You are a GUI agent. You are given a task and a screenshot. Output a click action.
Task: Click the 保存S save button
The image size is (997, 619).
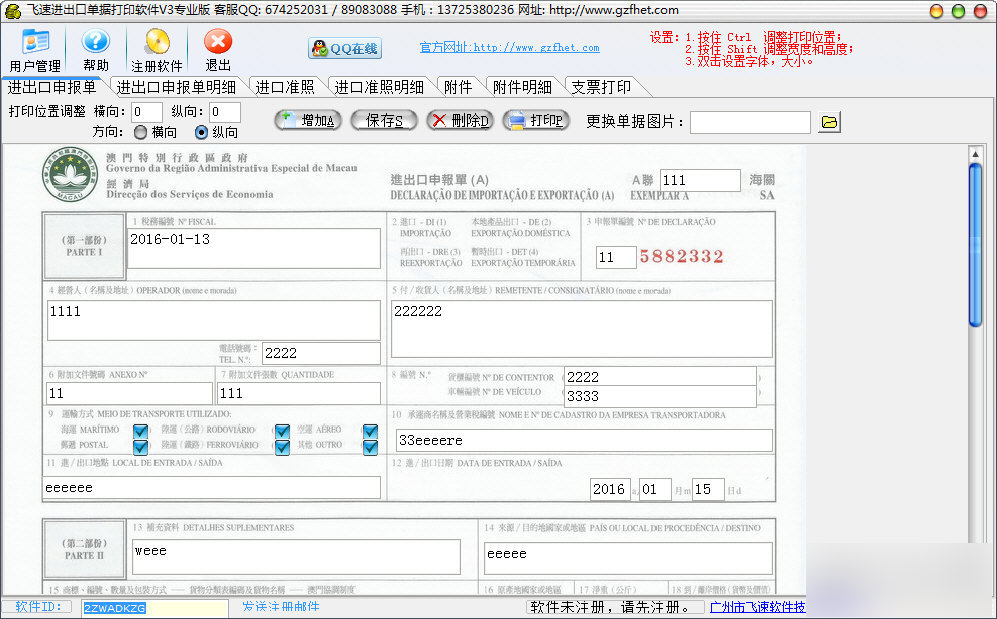(384, 121)
